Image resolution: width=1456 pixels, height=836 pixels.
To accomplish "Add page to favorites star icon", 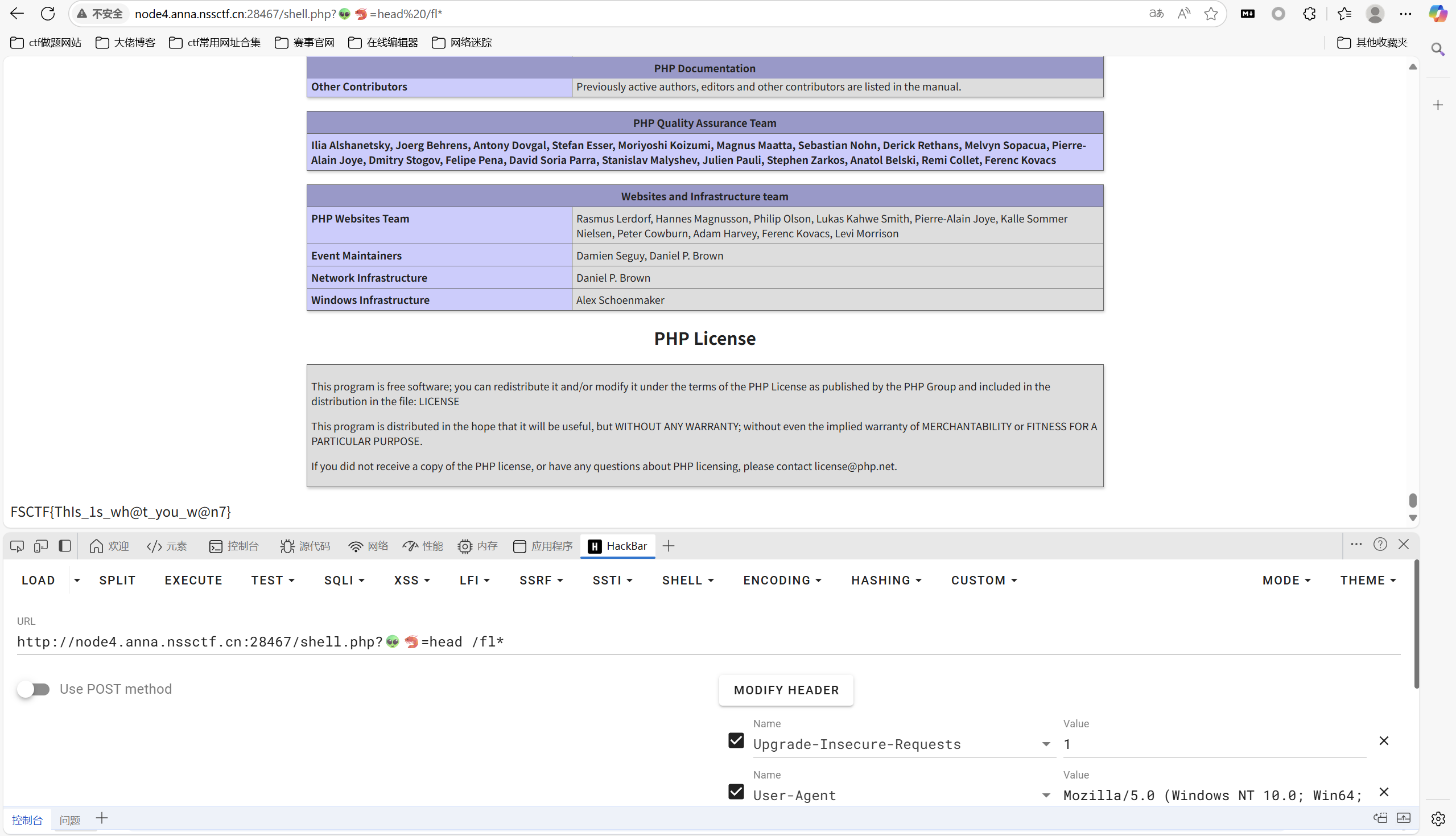I will coord(1211,14).
